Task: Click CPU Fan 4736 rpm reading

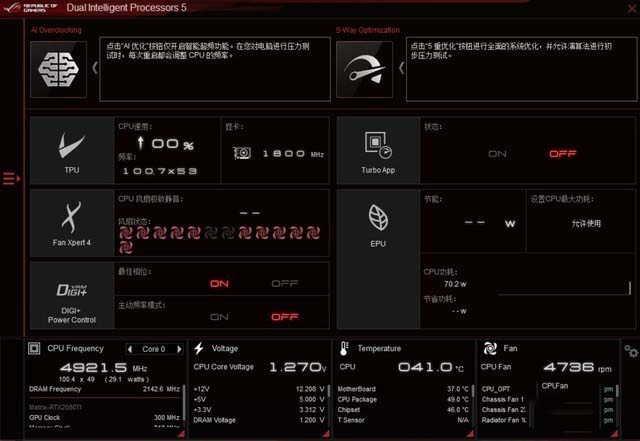Action: point(577,367)
